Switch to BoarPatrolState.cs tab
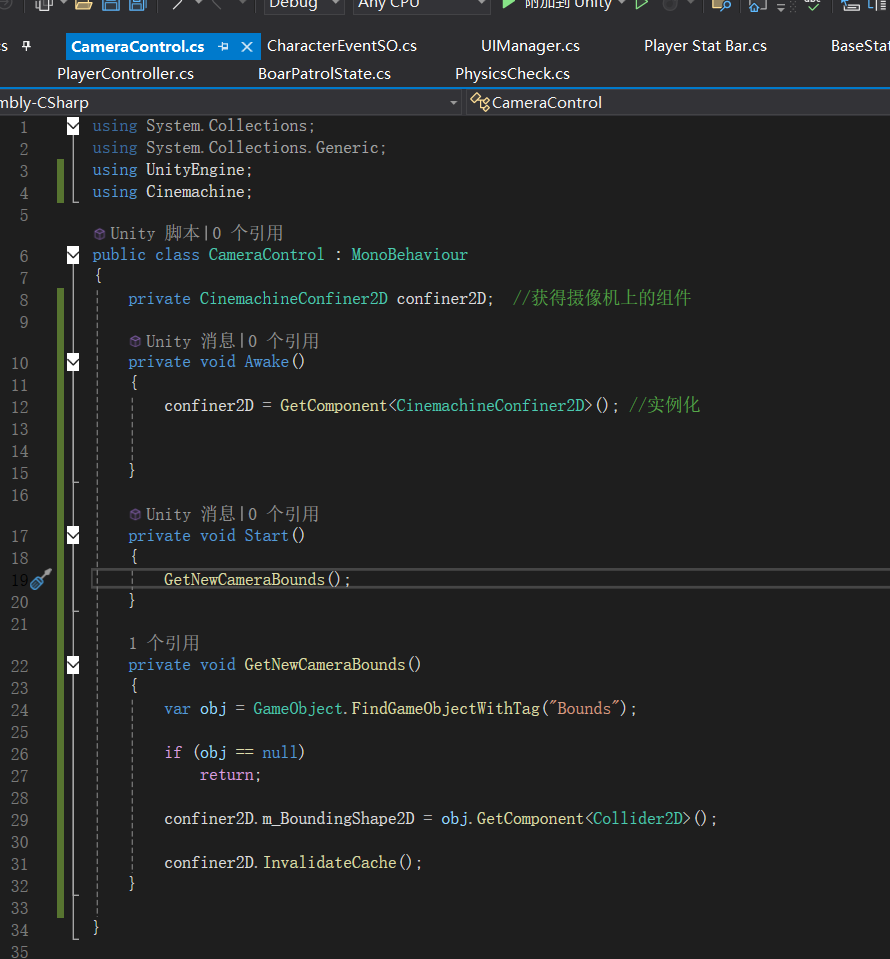 pyautogui.click(x=324, y=74)
